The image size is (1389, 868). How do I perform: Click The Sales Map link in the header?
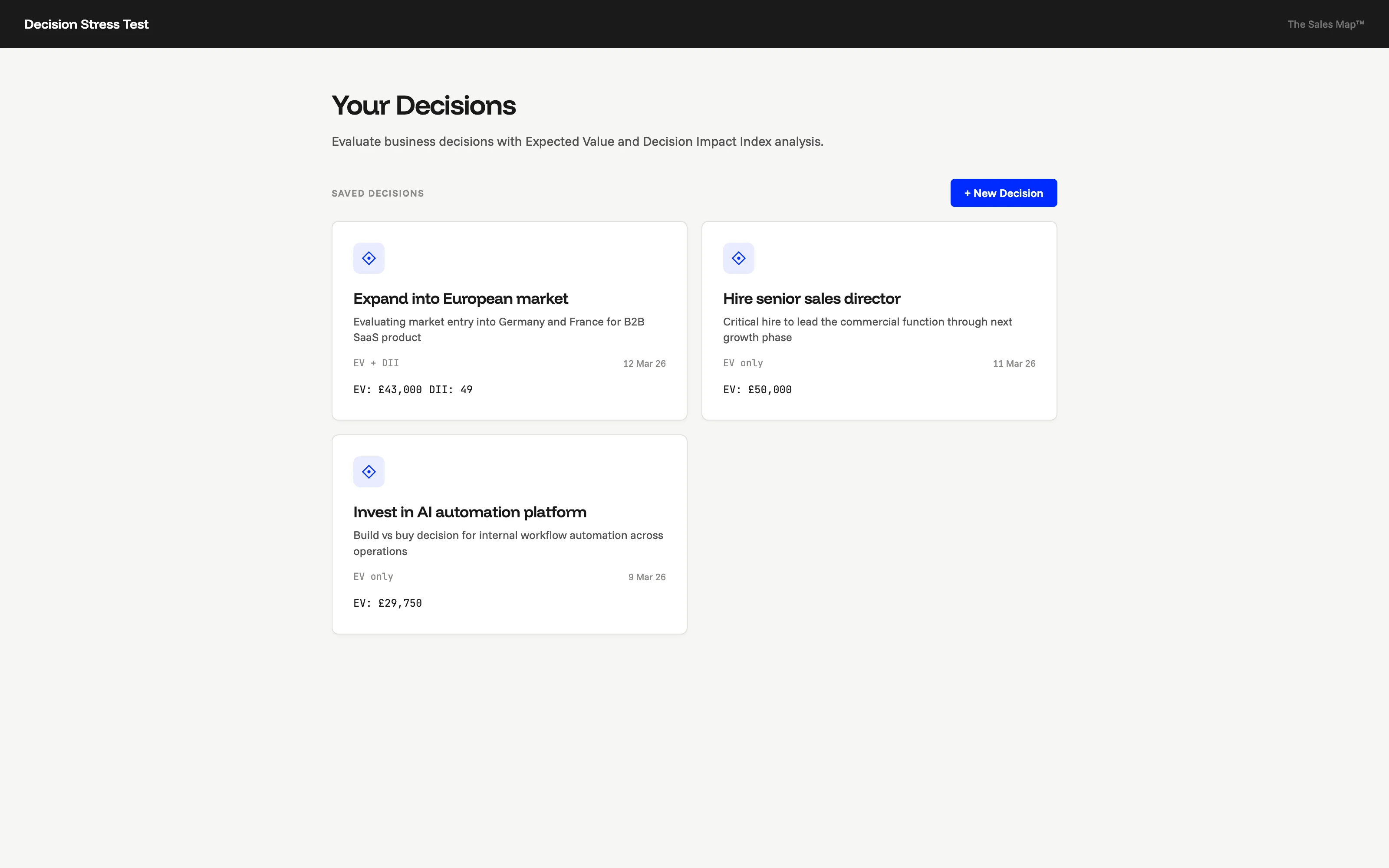(1326, 23)
